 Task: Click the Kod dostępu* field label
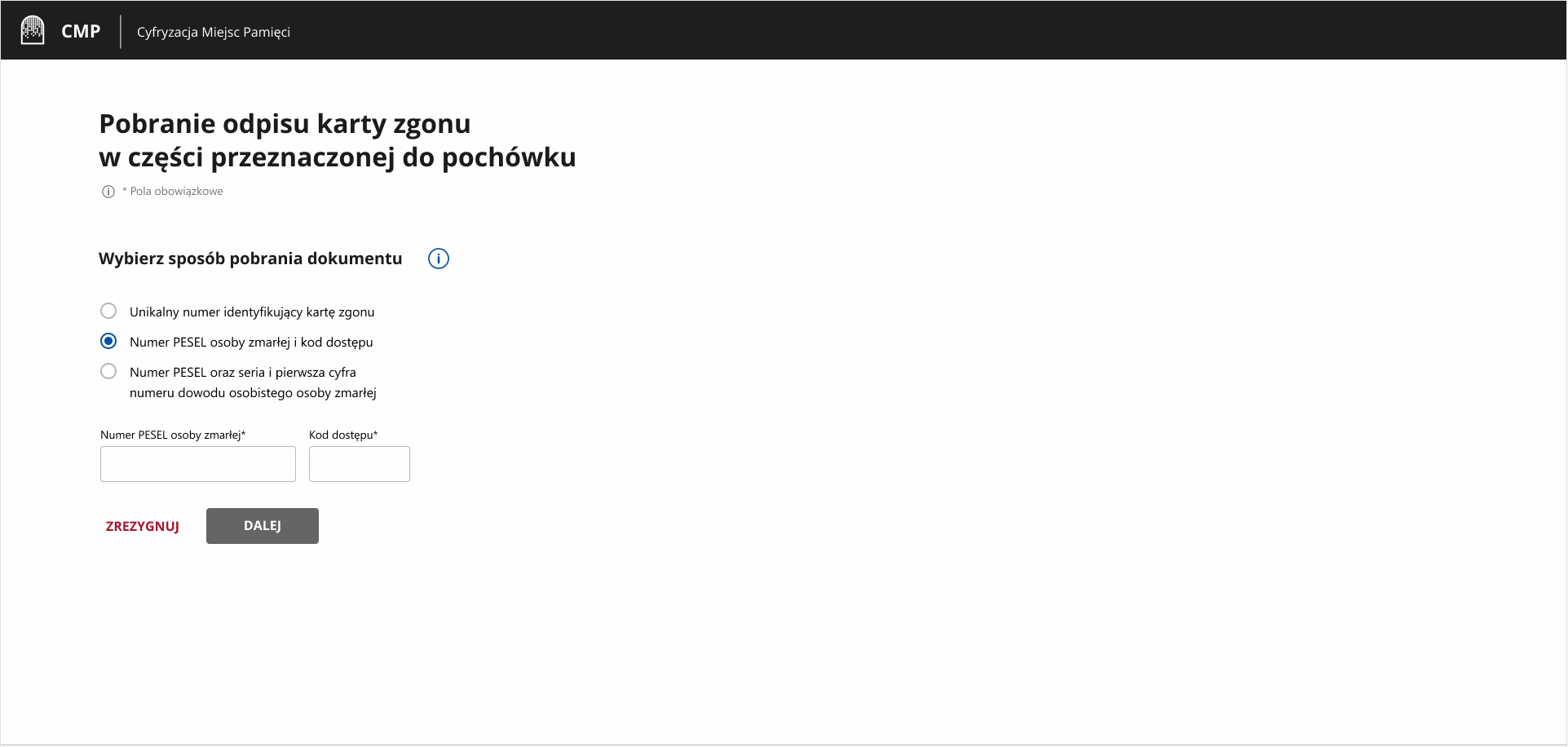(x=343, y=435)
